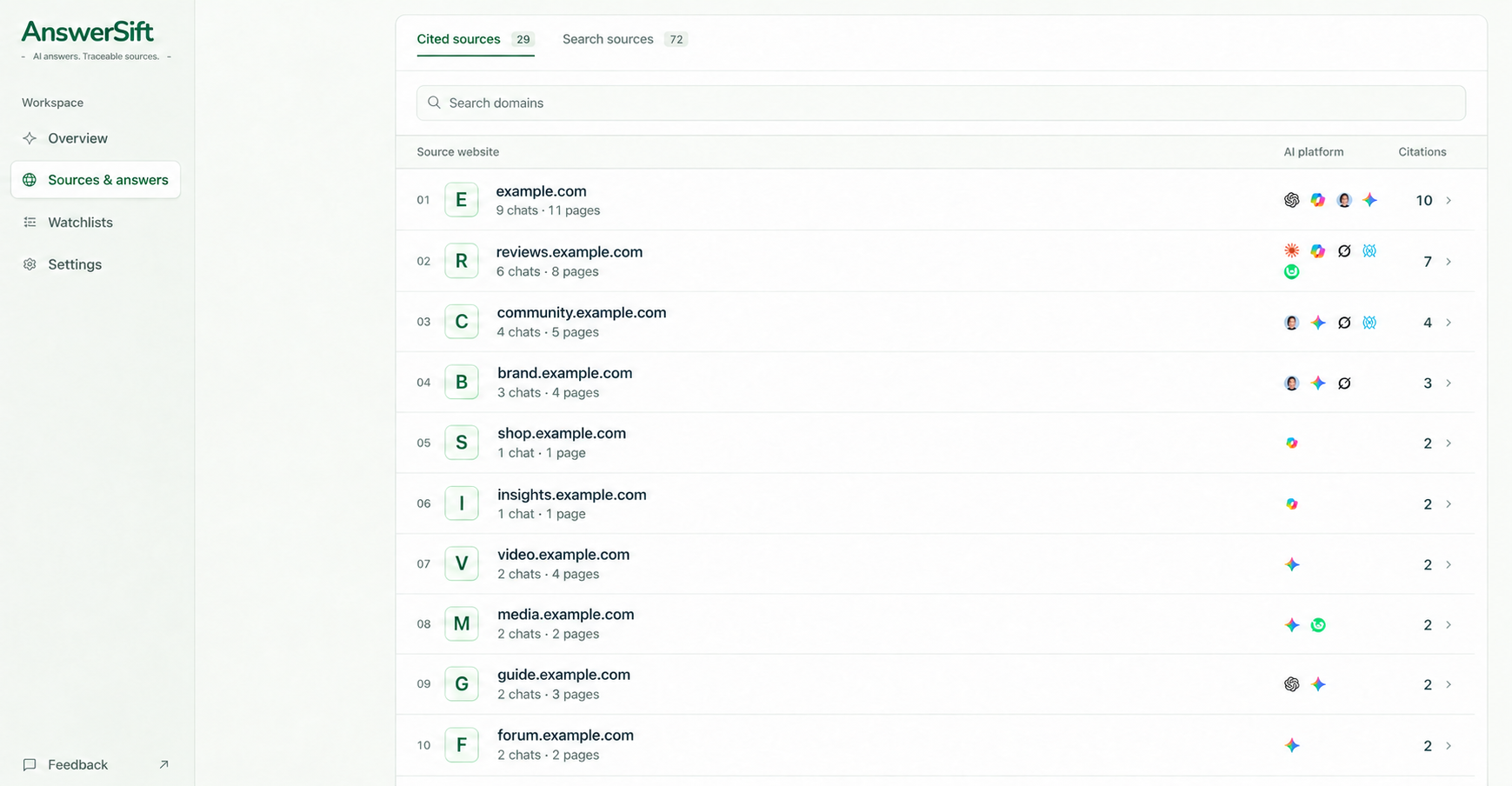The width and height of the screenshot is (1512, 786).
Task: Open the brand.example.com source link
Action: (565, 373)
